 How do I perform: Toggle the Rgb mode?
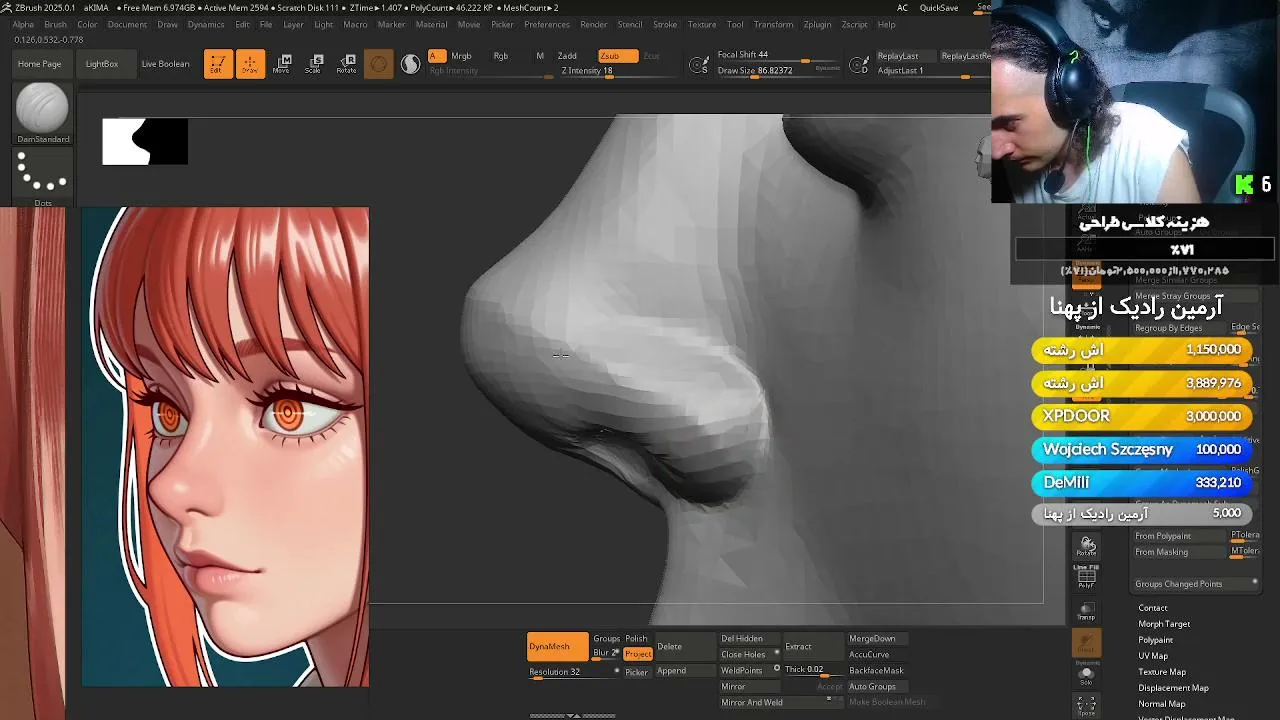tap(501, 56)
